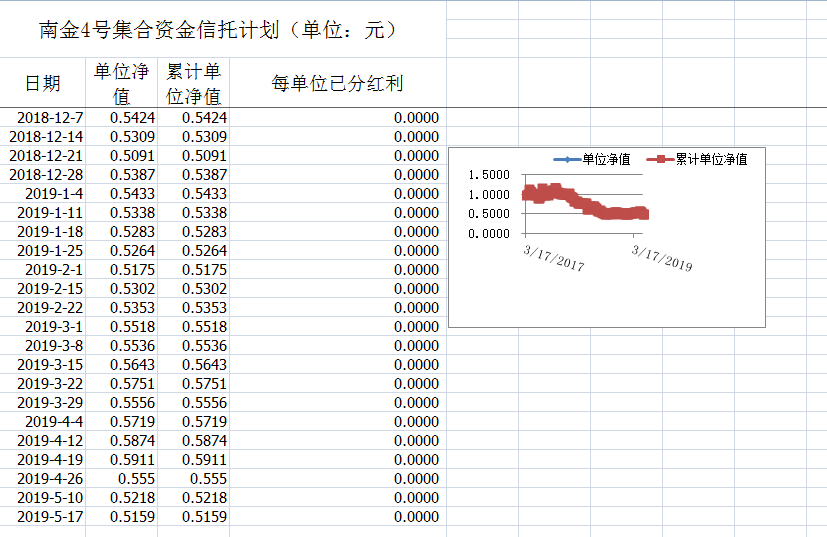
Task: Click chart x-axis label 3/17/2017
Action: (554, 258)
